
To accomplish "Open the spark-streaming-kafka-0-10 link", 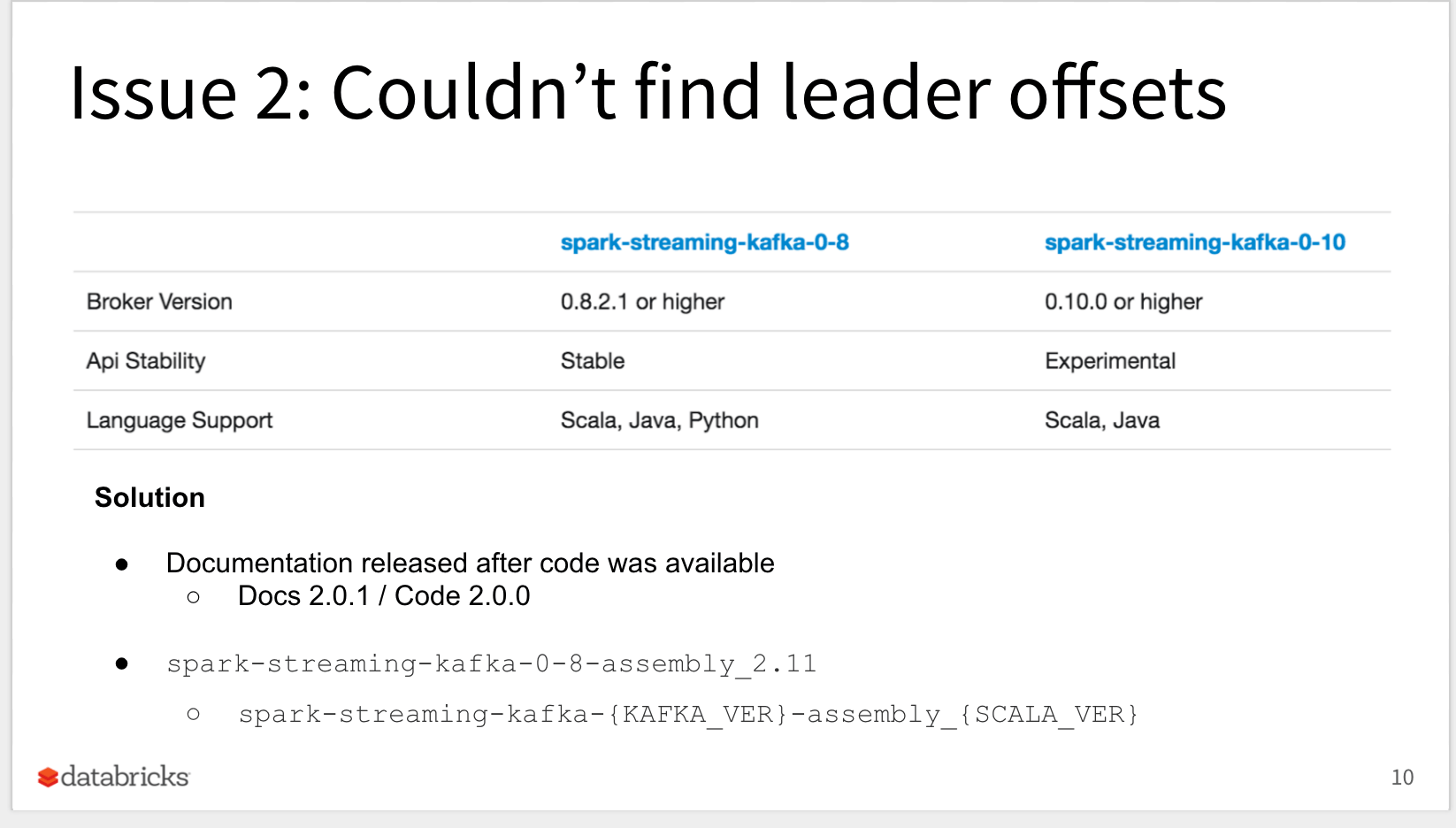I will [x=1194, y=242].
